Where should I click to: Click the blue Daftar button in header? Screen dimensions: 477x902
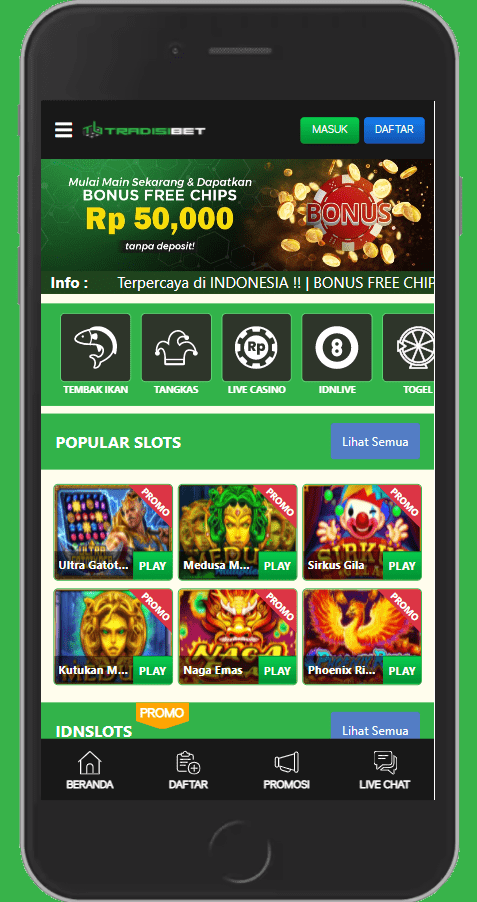pos(394,130)
